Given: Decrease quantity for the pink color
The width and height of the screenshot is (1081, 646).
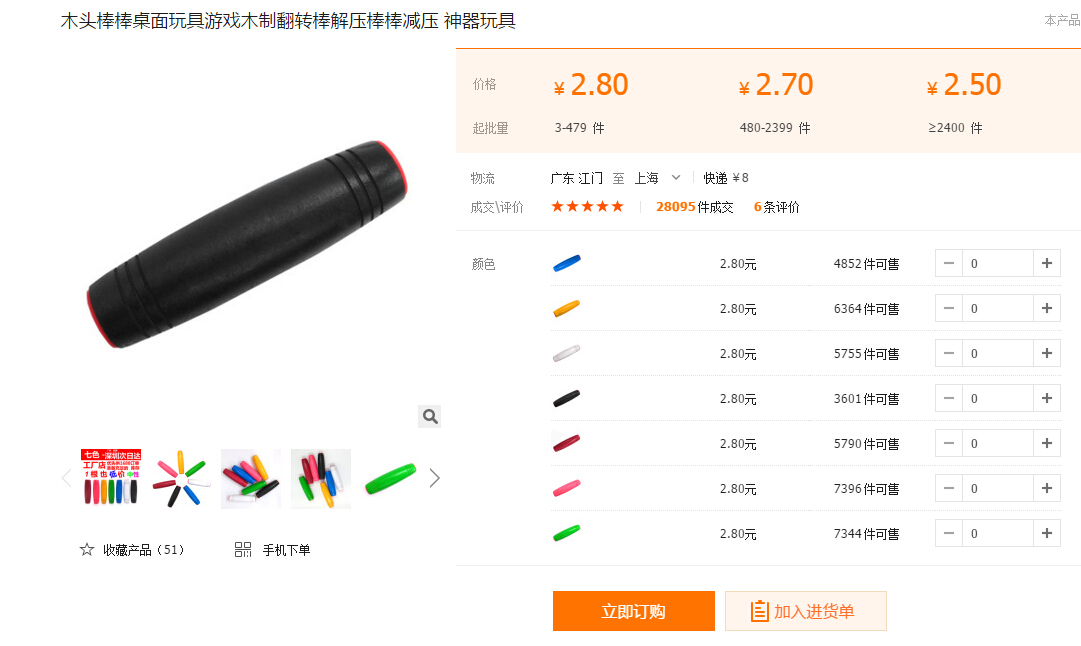Looking at the screenshot, I should pos(949,488).
